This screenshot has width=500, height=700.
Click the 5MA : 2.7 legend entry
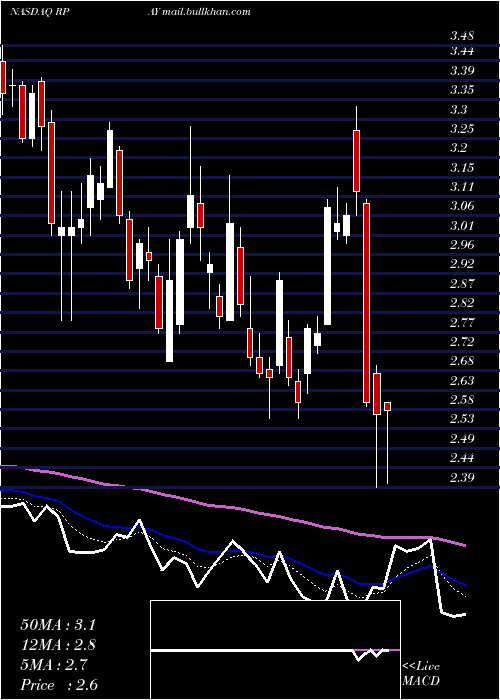tap(54, 665)
